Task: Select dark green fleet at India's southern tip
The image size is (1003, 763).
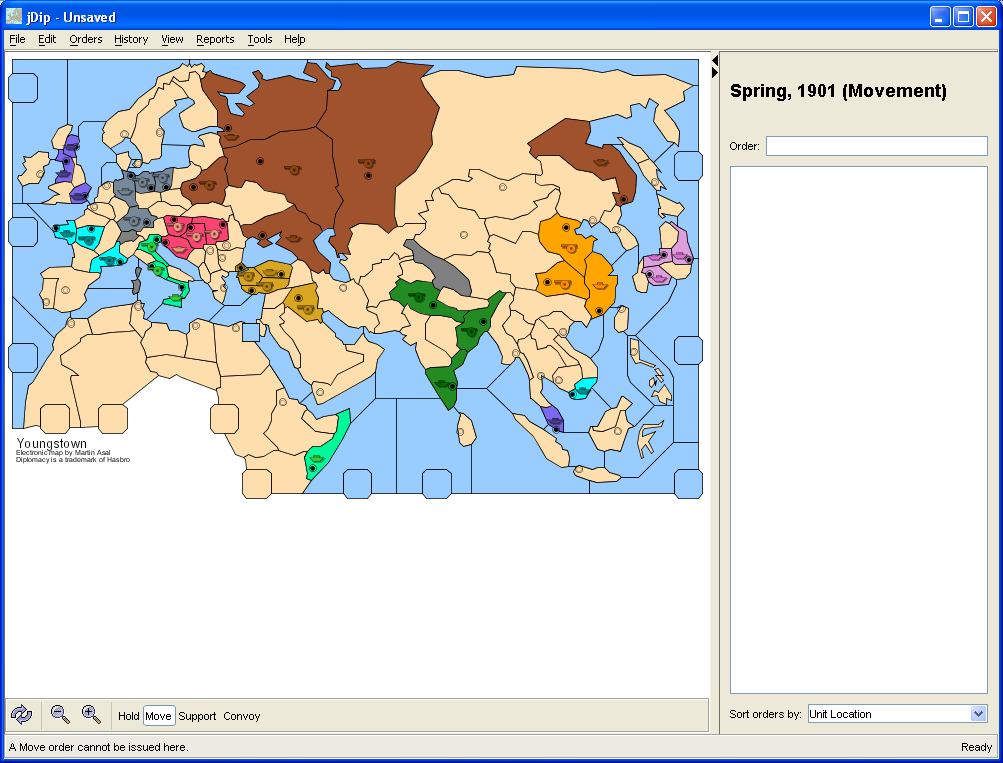Action: 442,384
